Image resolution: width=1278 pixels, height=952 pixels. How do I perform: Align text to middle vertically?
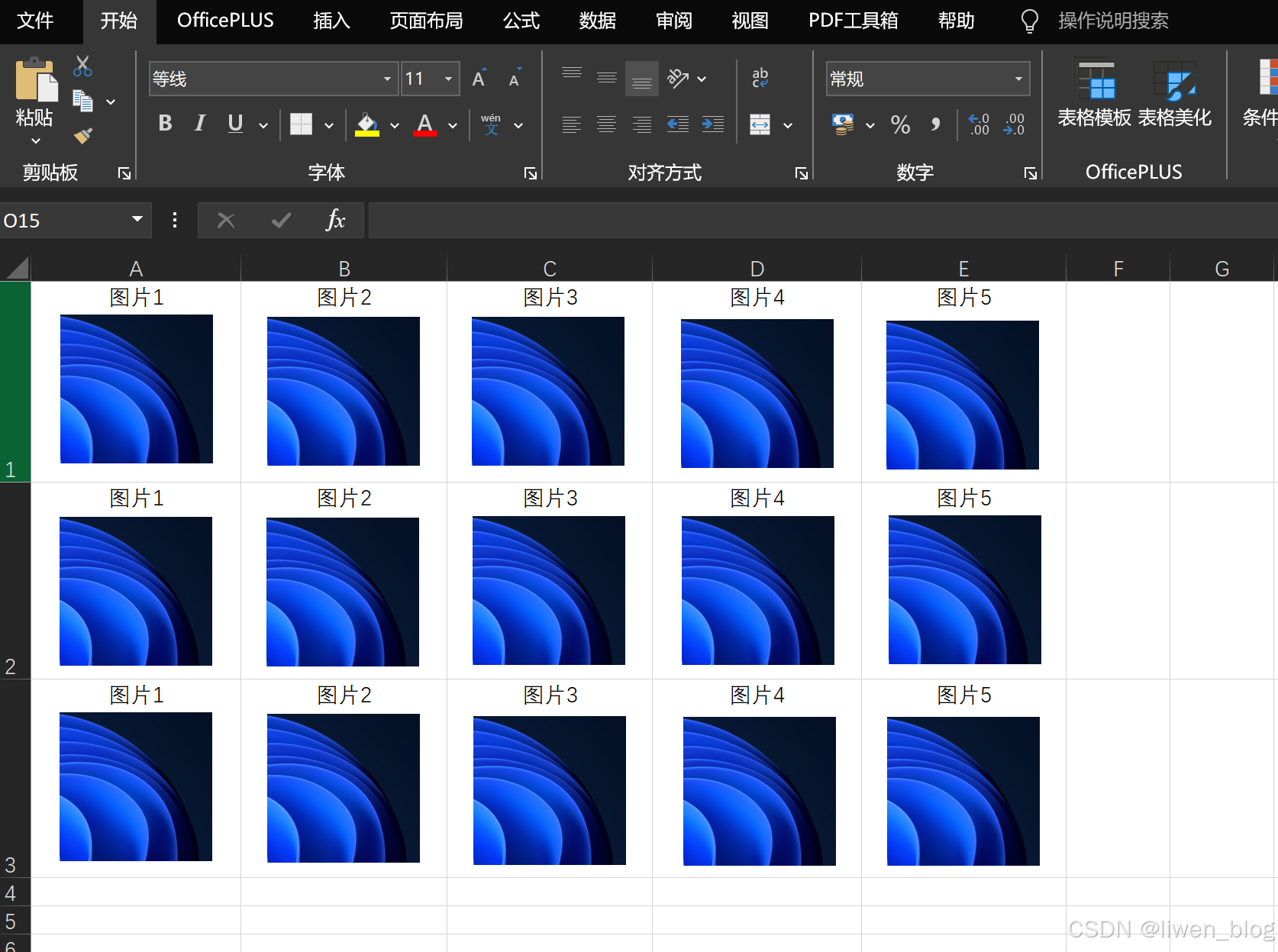pyautogui.click(x=607, y=78)
